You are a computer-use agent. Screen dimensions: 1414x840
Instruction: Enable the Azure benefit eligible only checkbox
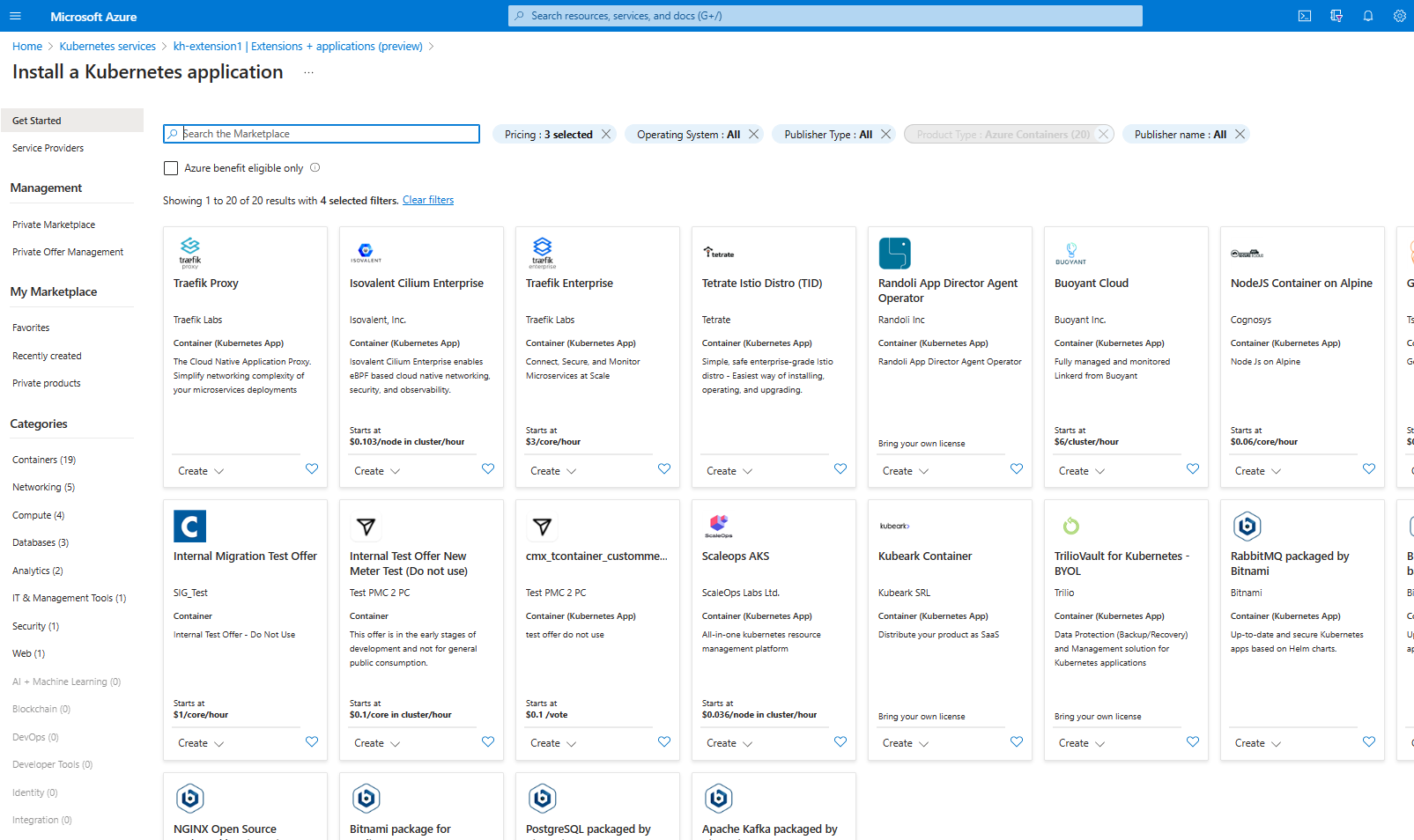[x=171, y=168]
